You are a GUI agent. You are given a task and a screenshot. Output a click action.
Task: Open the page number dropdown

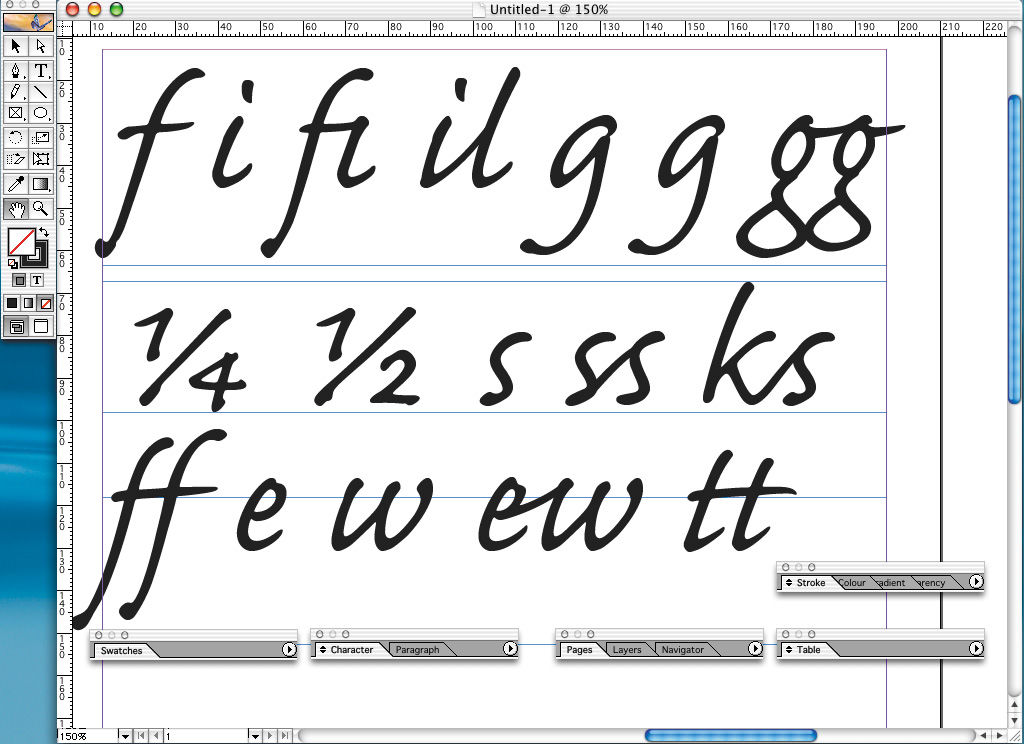tap(254, 736)
